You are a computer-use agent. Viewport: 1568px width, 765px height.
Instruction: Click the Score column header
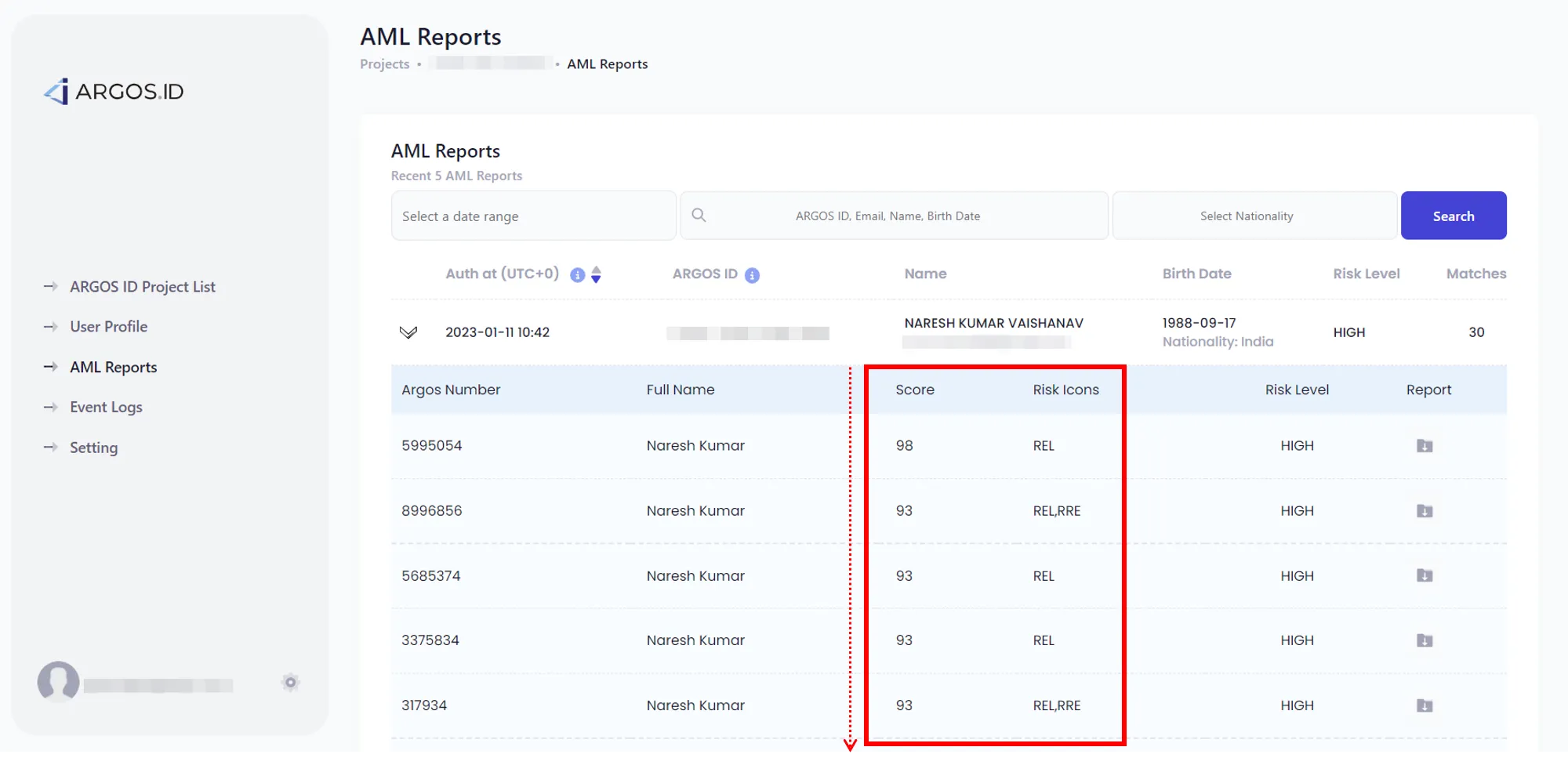coord(914,390)
